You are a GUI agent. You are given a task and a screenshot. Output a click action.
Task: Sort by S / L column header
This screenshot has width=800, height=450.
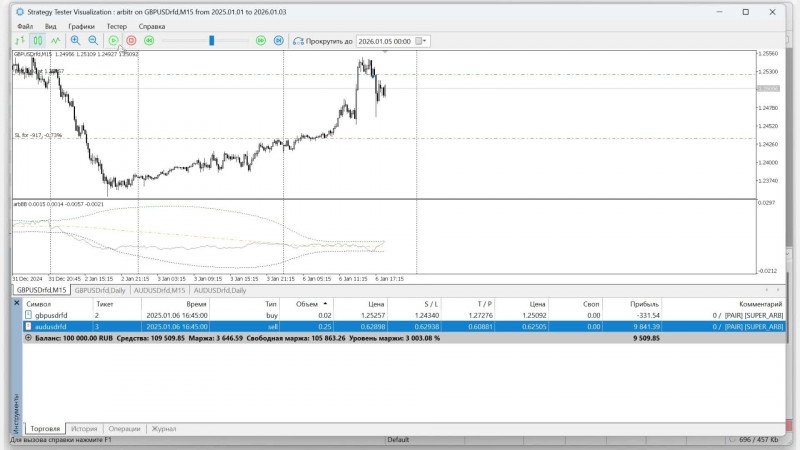tap(414, 304)
